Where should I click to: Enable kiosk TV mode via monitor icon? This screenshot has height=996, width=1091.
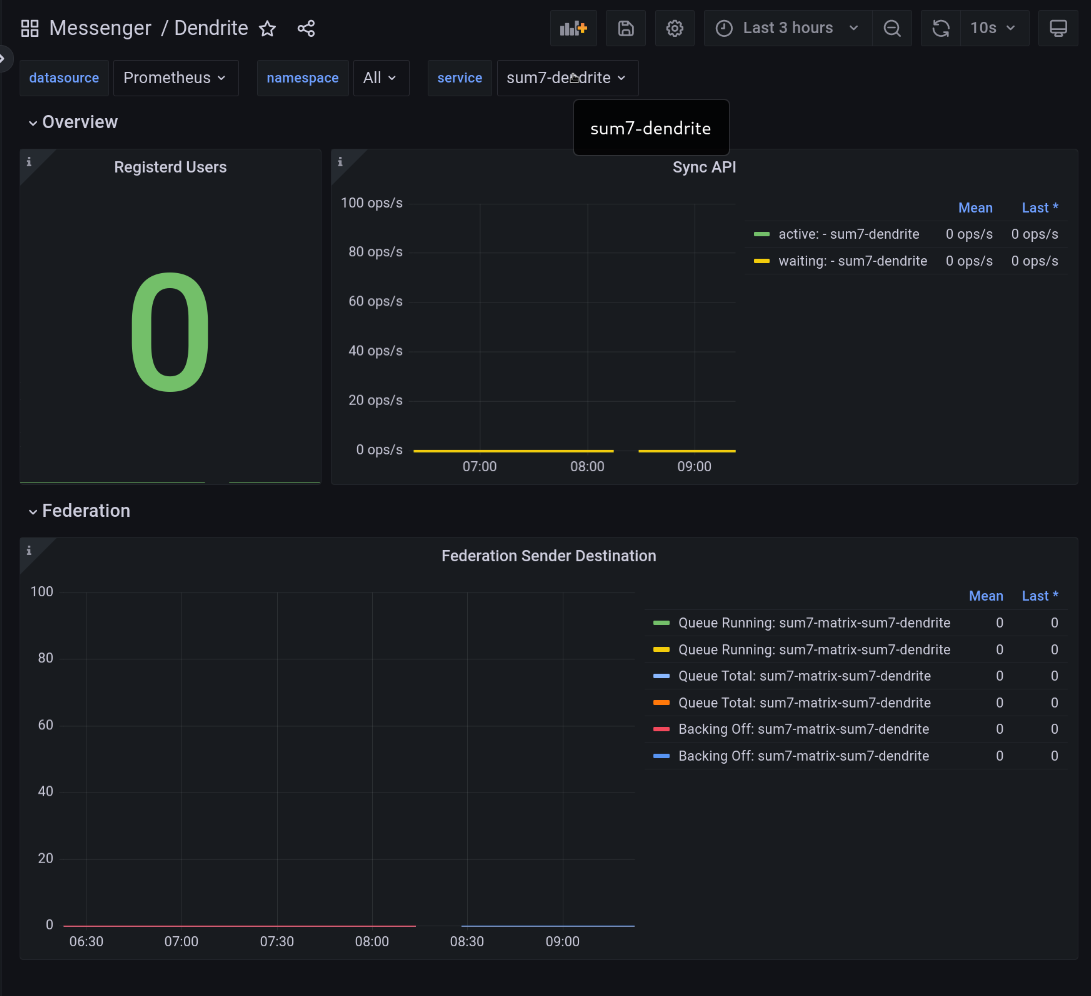point(1058,28)
